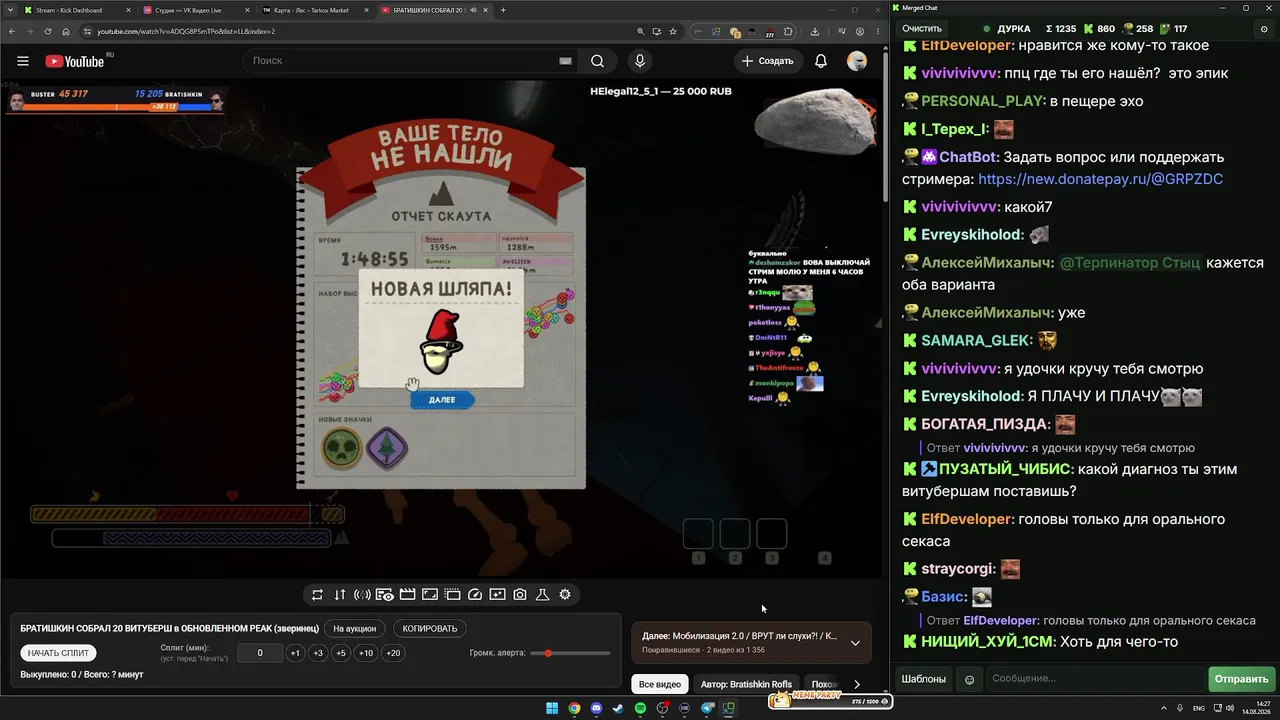Open the 'Шаблоны' templates button
Viewport: 1280px width, 720px height.
point(924,679)
